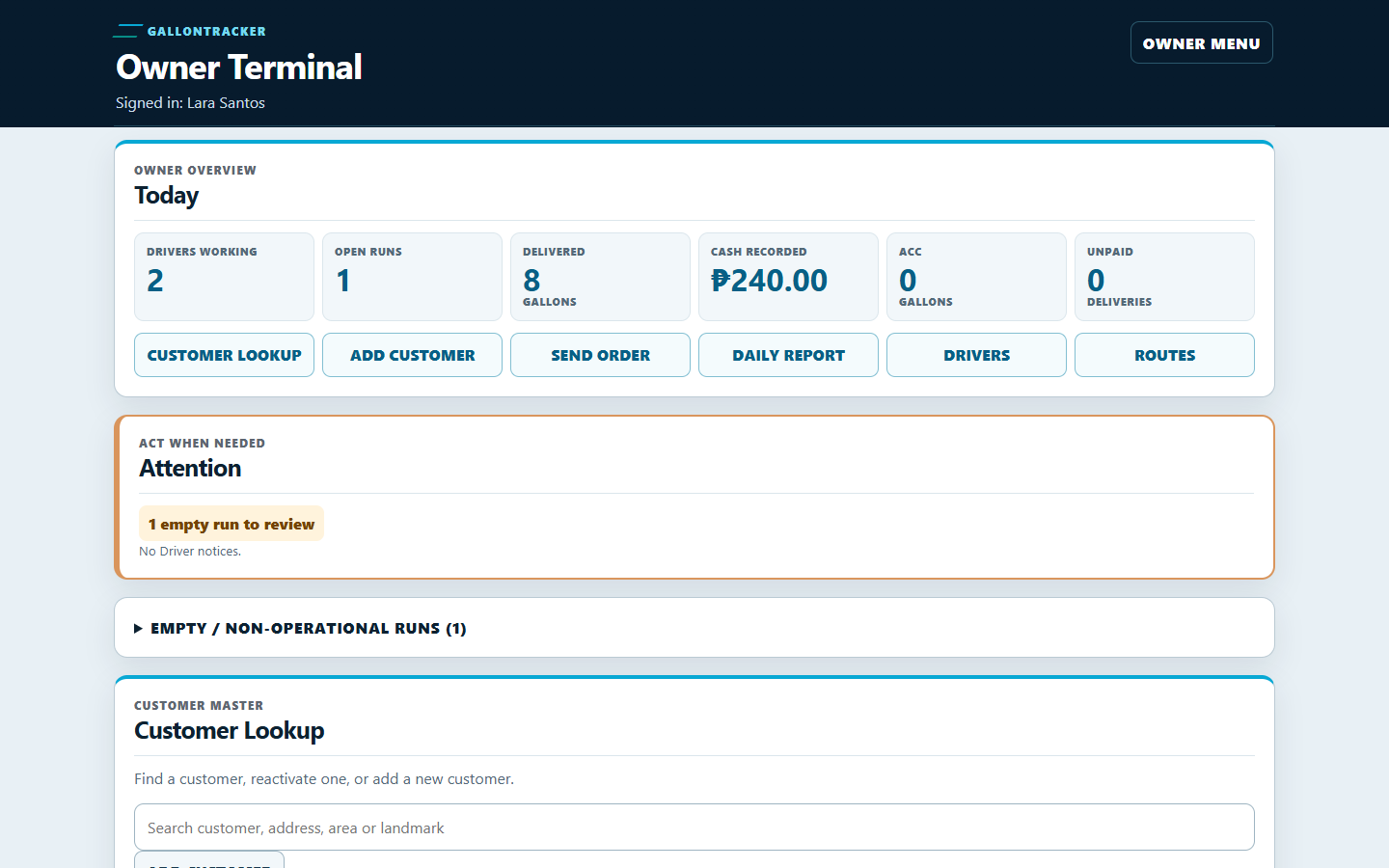The height and width of the screenshot is (868, 1389).
Task: Click the Customer Lookup shortcut button
Action: (224, 355)
